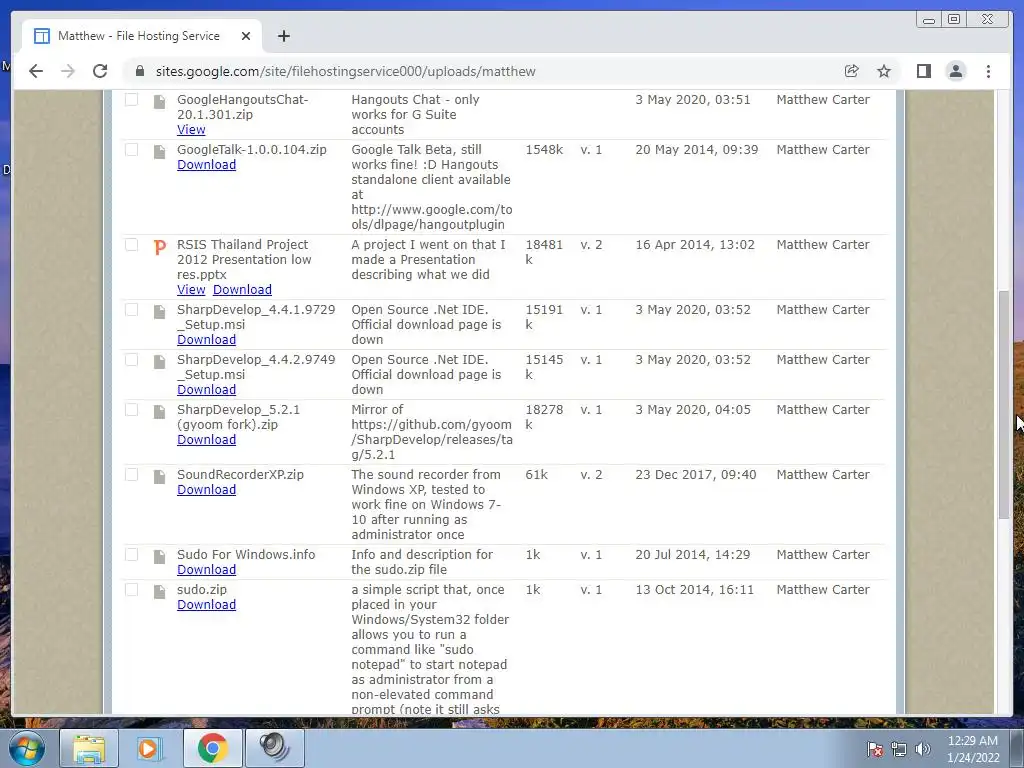
Task: Click the file icon beside SoundRecorderXP.zip
Action: [159, 477]
